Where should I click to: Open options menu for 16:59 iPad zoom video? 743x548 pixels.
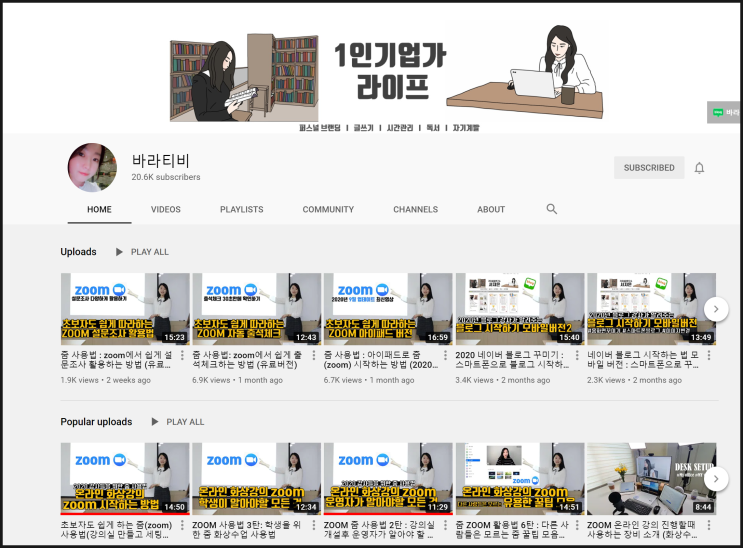[445, 355]
